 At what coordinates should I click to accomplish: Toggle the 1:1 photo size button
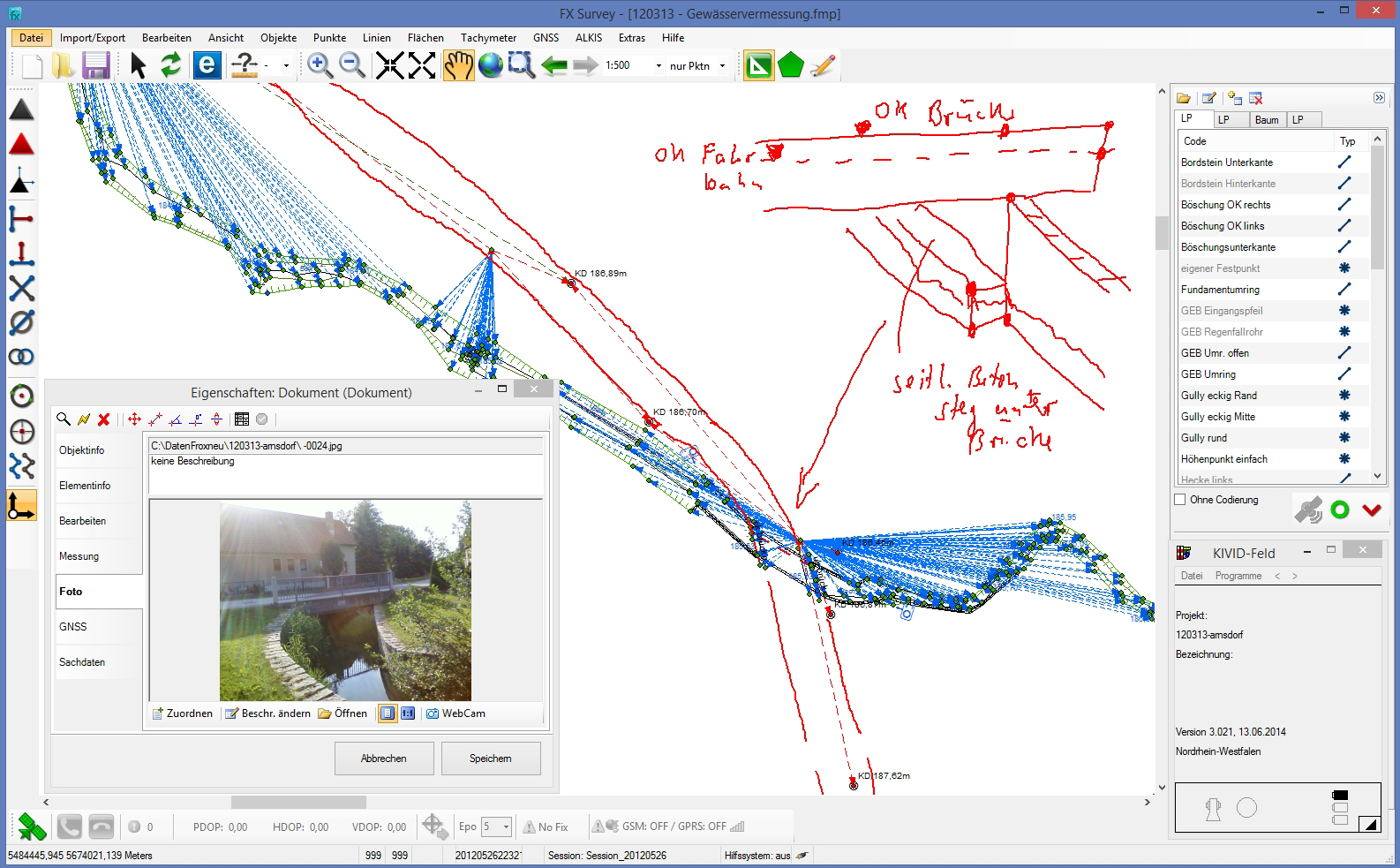click(408, 713)
